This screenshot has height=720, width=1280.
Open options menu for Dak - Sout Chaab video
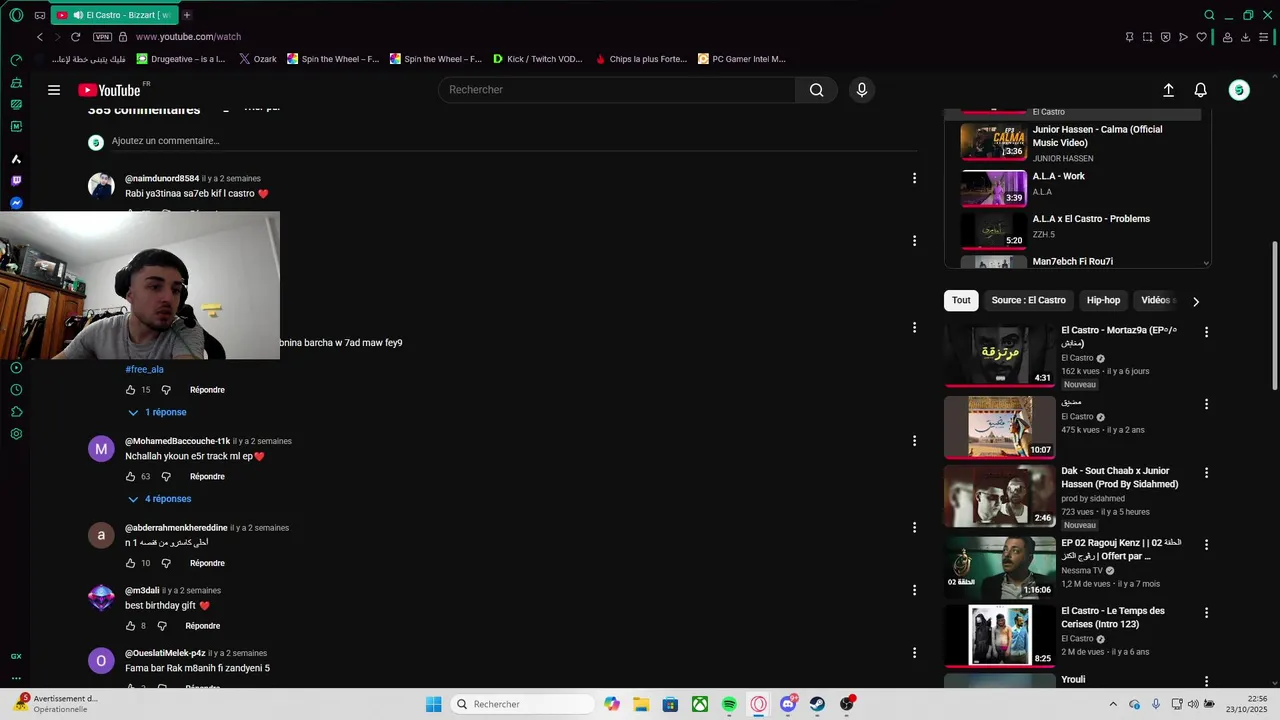point(1206,472)
